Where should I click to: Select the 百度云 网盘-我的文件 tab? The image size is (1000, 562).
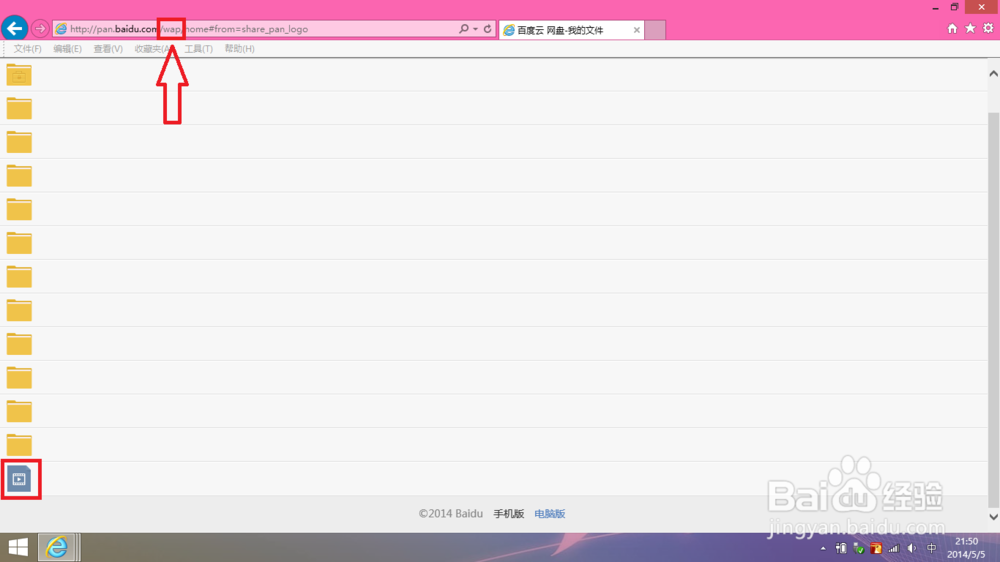[x=571, y=30]
